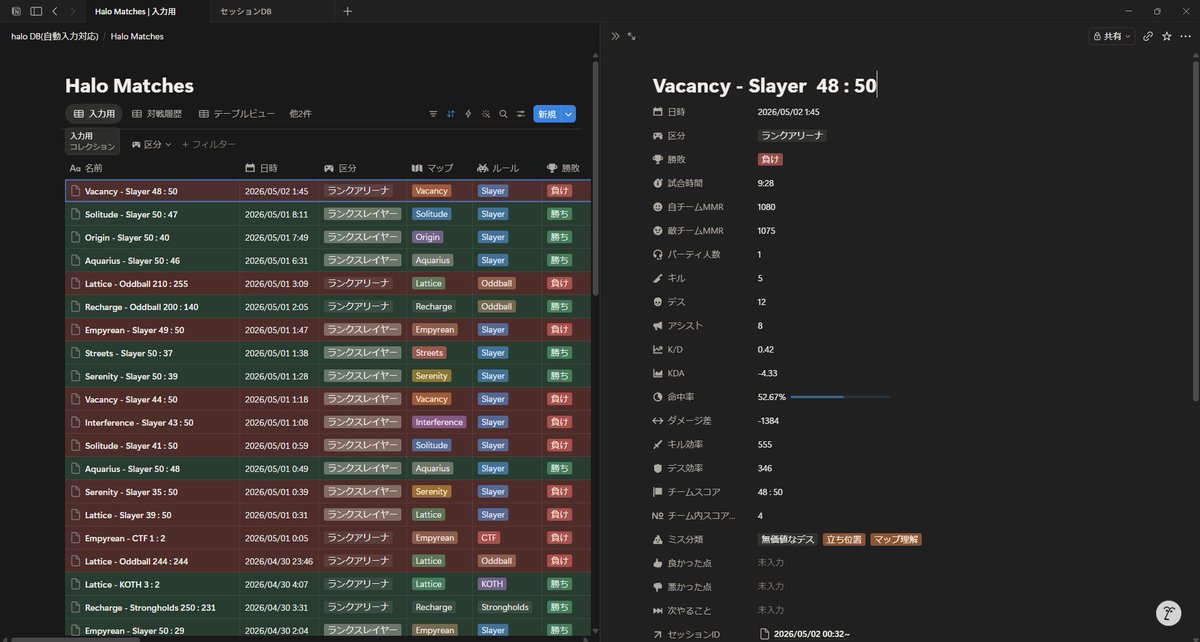The width and height of the screenshot is (1200, 642).
Task: Click the floating help button bottom right
Action: pyautogui.click(x=1167, y=613)
